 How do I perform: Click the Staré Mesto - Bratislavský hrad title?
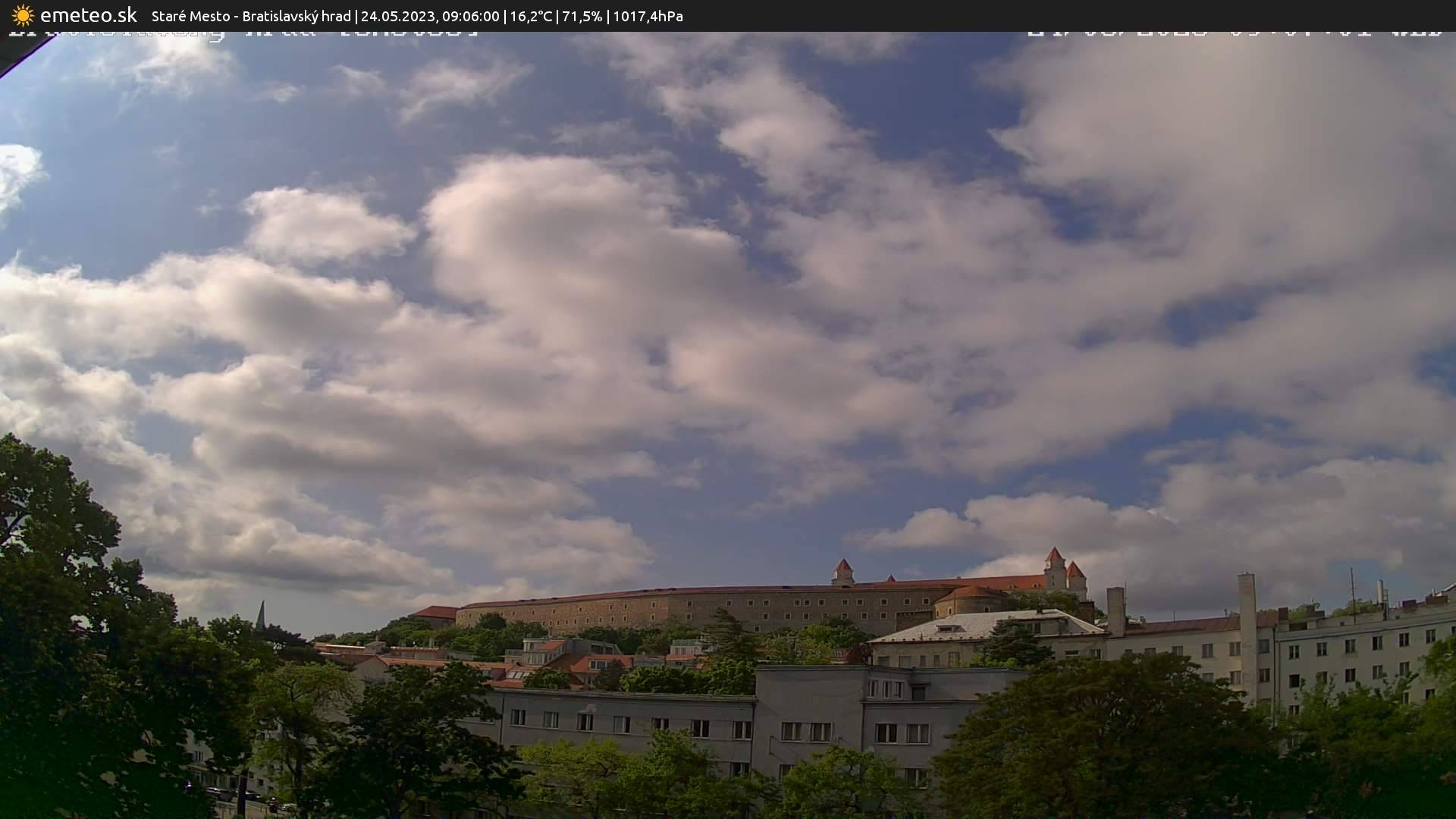pyautogui.click(x=251, y=16)
